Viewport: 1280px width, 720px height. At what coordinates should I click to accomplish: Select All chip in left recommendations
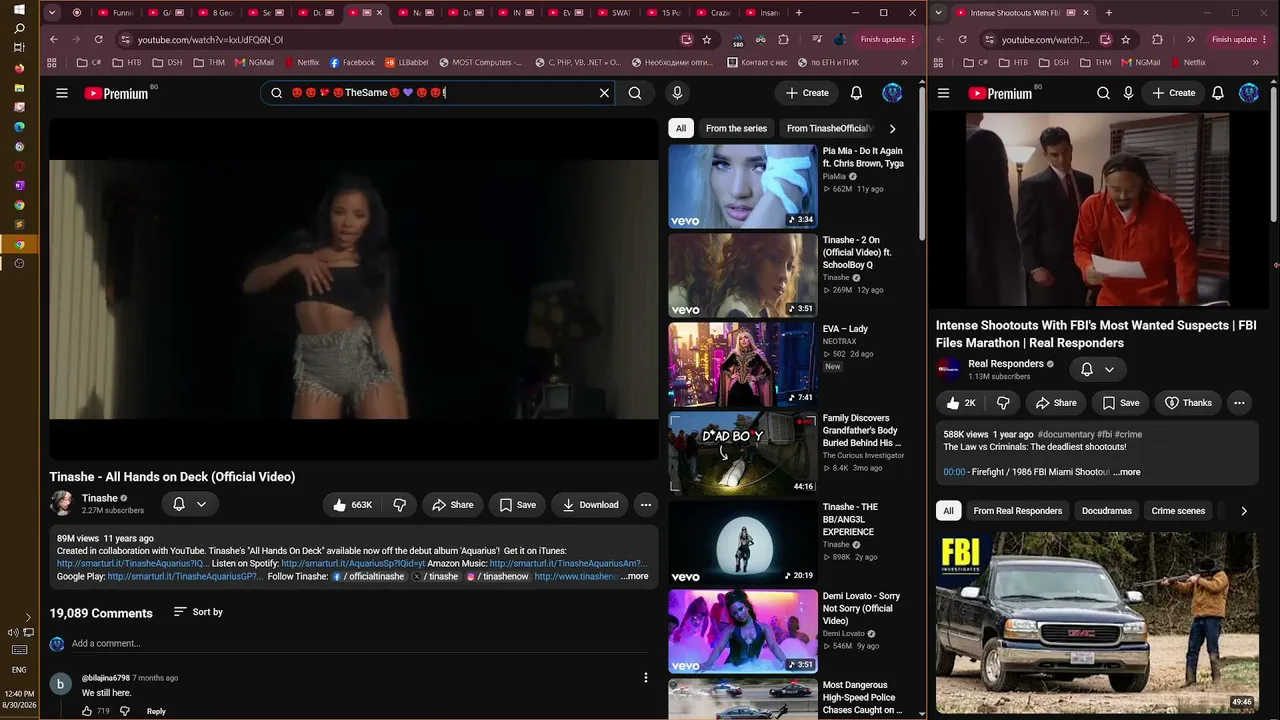(681, 128)
